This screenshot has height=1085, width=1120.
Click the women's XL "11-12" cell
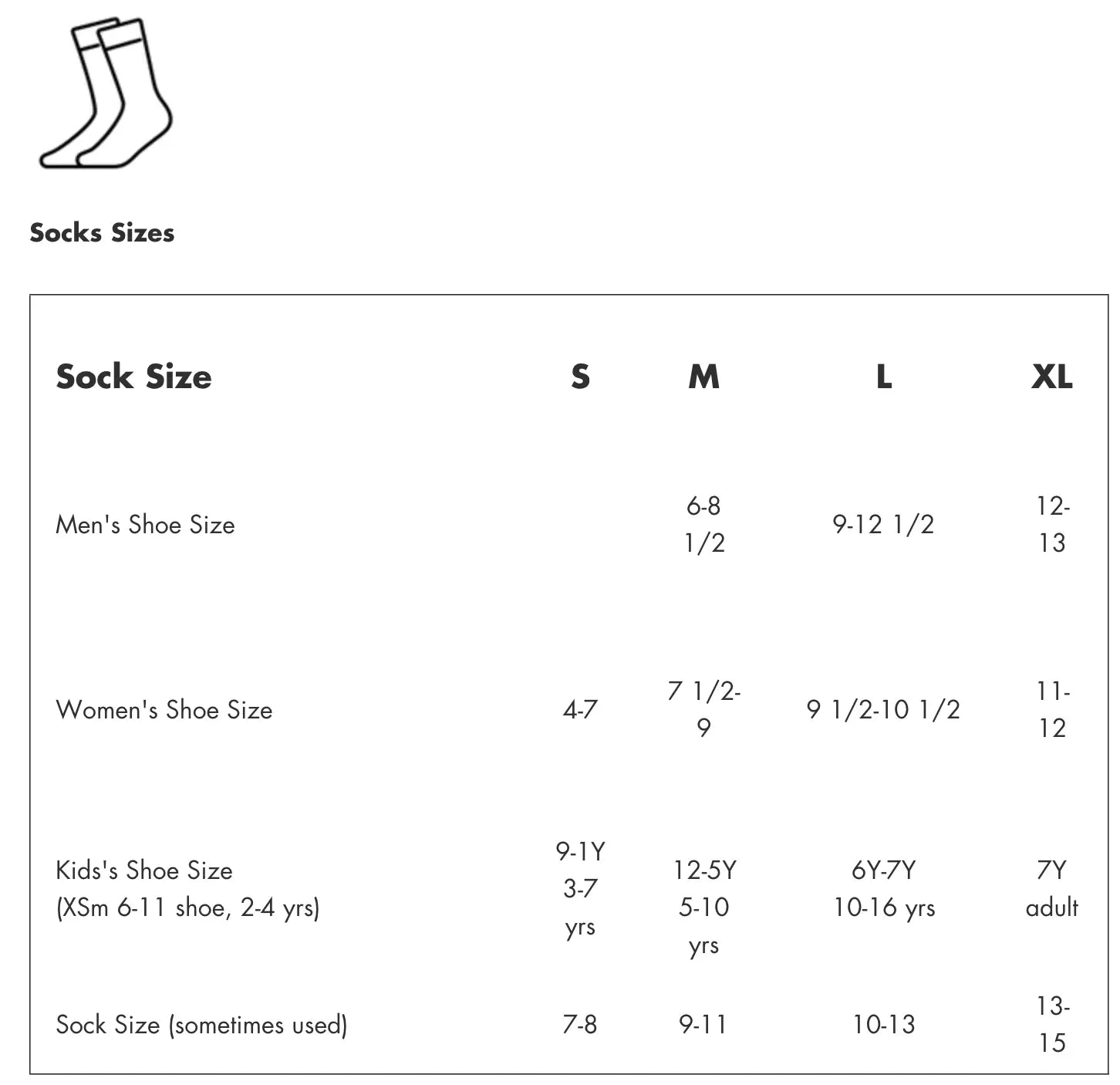[1052, 710]
